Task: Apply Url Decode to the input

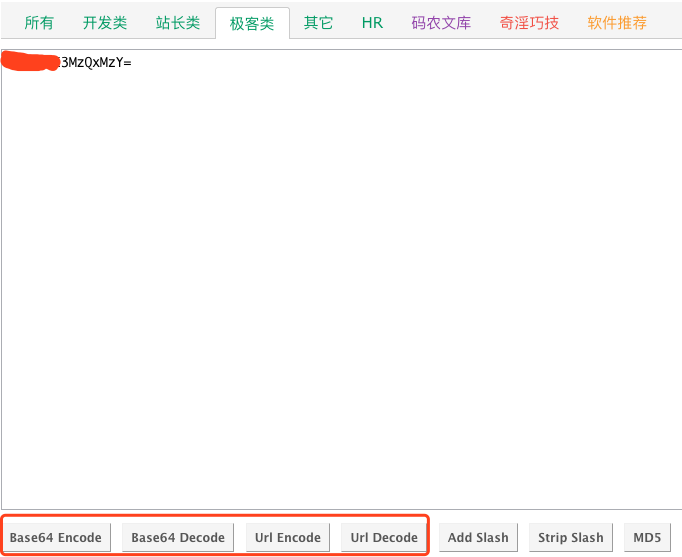Action: 384,537
